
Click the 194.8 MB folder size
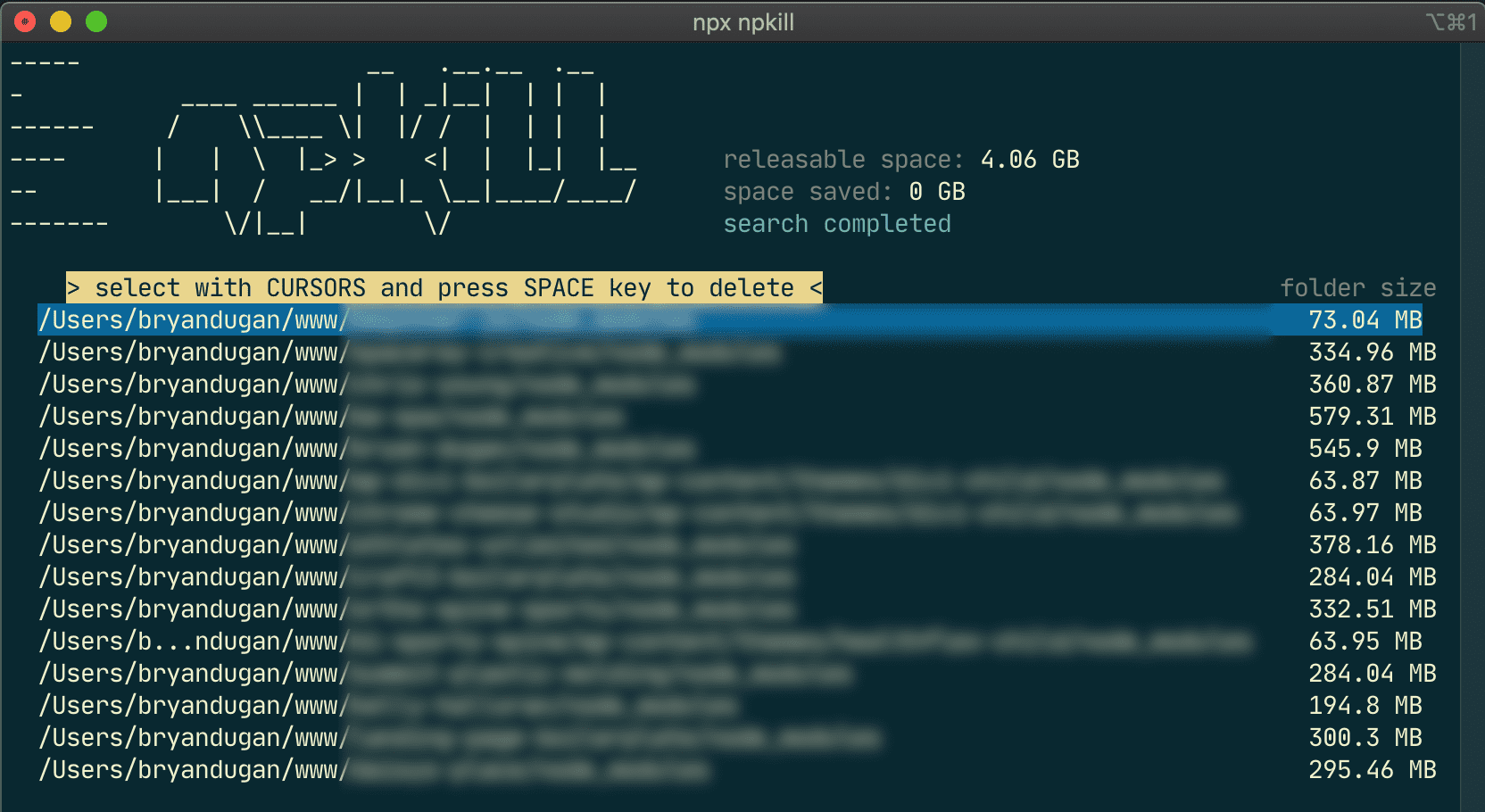pyautogui.click(x=1365, y=706)
